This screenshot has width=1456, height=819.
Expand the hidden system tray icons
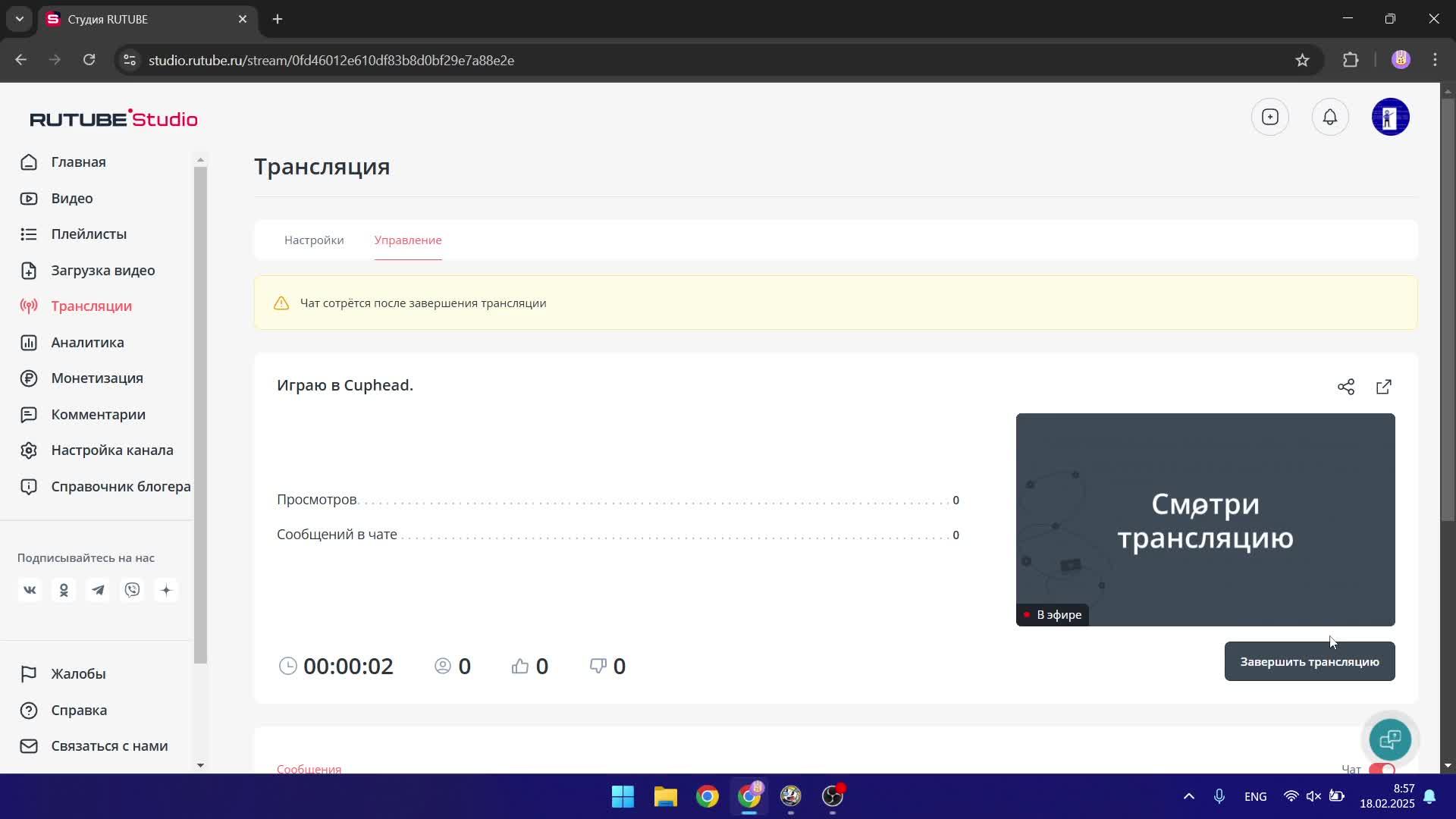pos(1188,796)
